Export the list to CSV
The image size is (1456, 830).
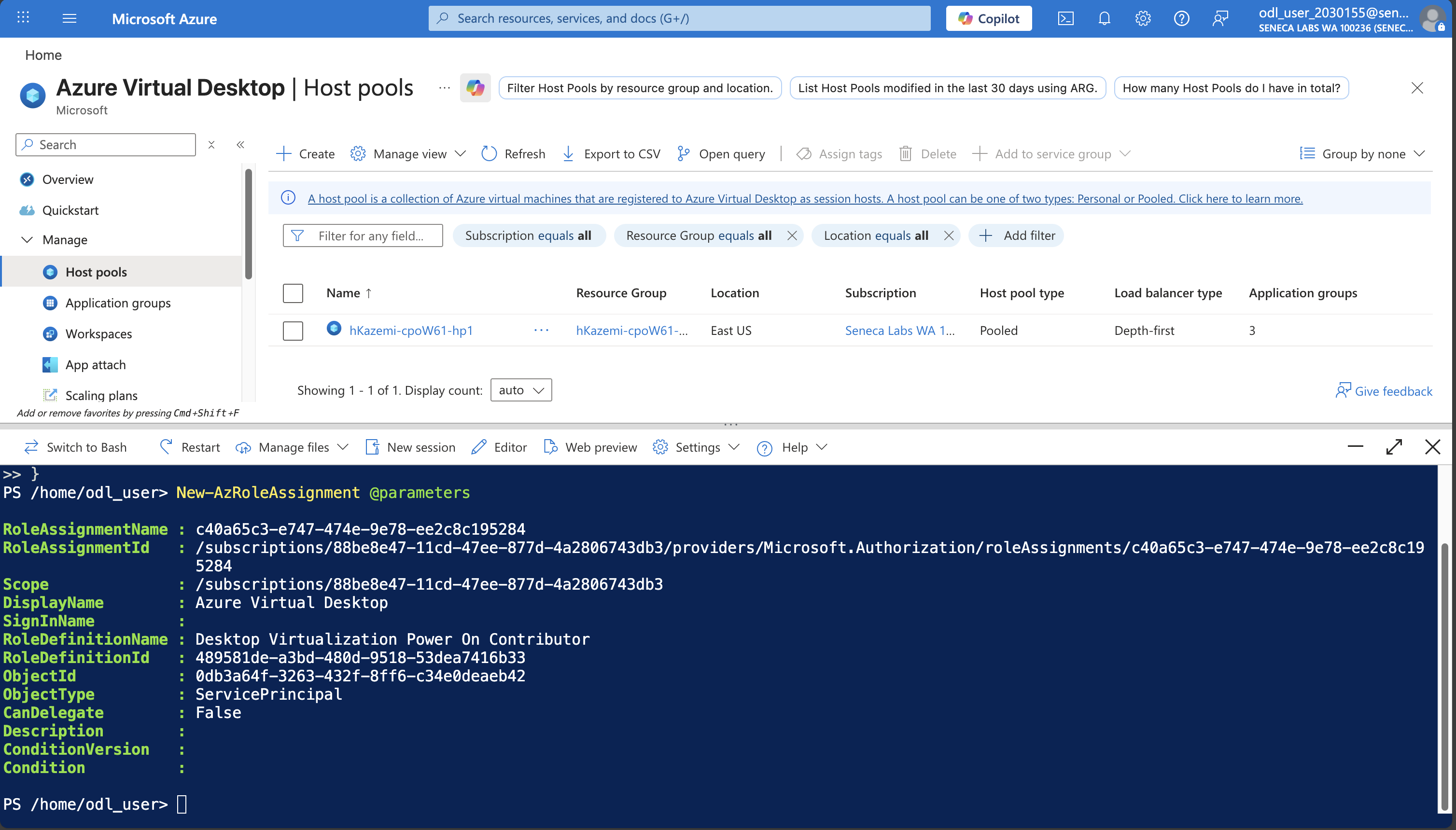coord(611,154)
